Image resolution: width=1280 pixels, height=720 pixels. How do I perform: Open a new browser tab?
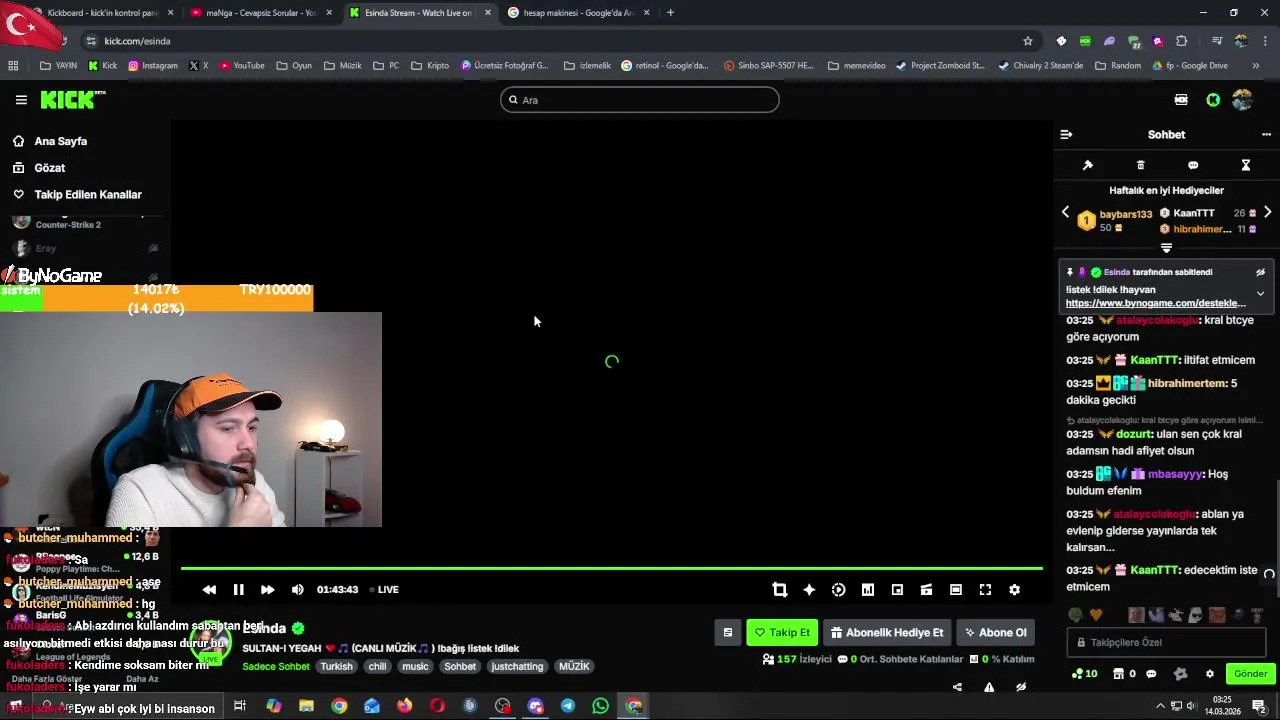670,13
